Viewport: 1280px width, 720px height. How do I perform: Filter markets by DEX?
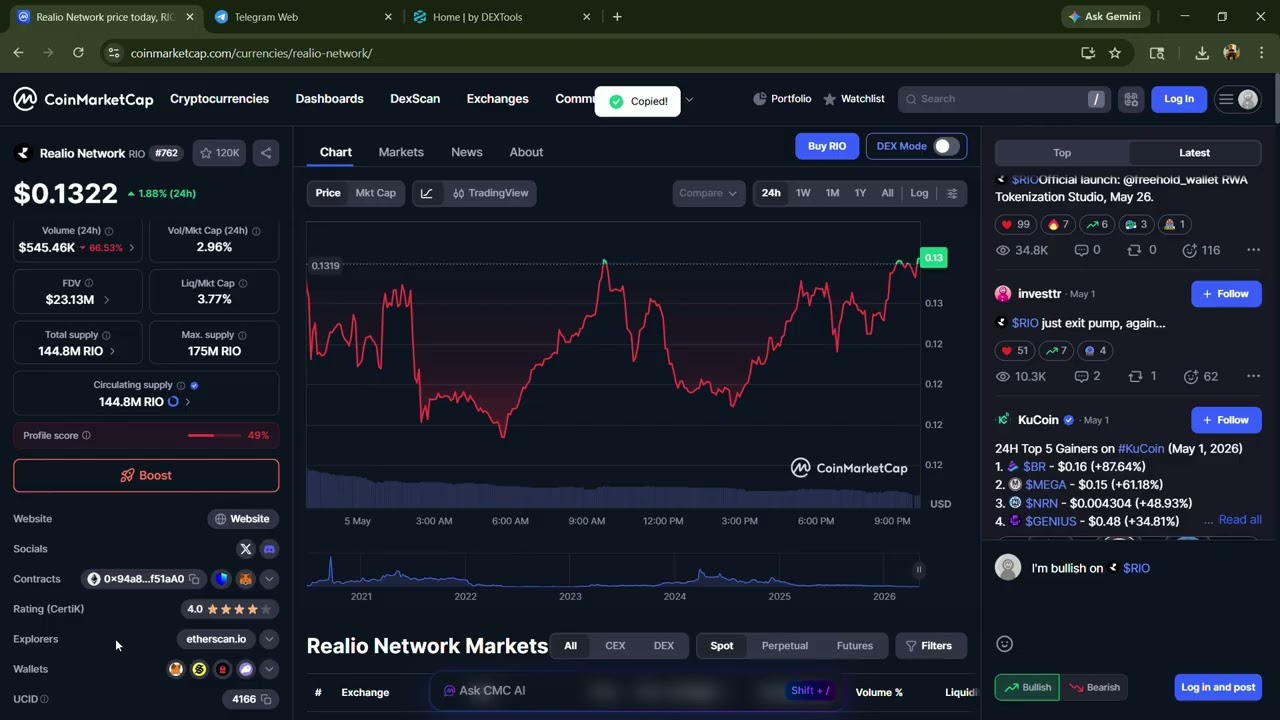point(664,646)
